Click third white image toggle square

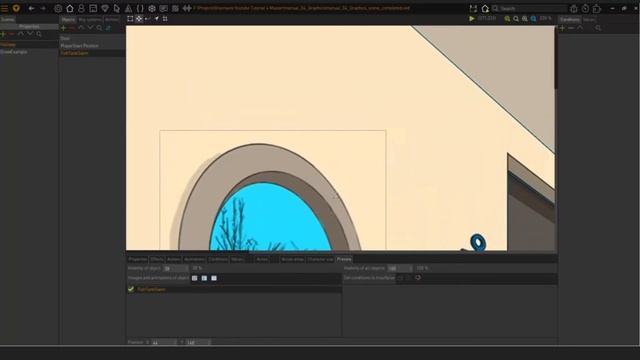(x=214, y=278)
